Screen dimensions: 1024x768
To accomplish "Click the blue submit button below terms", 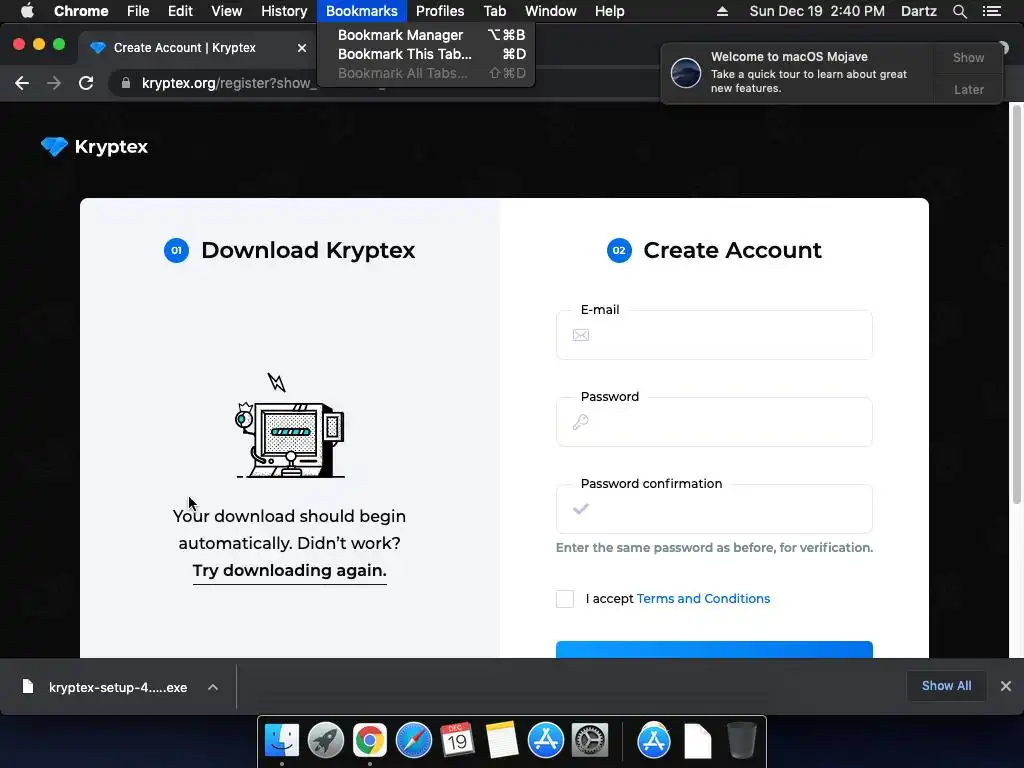I will click(x=714, y=650).
